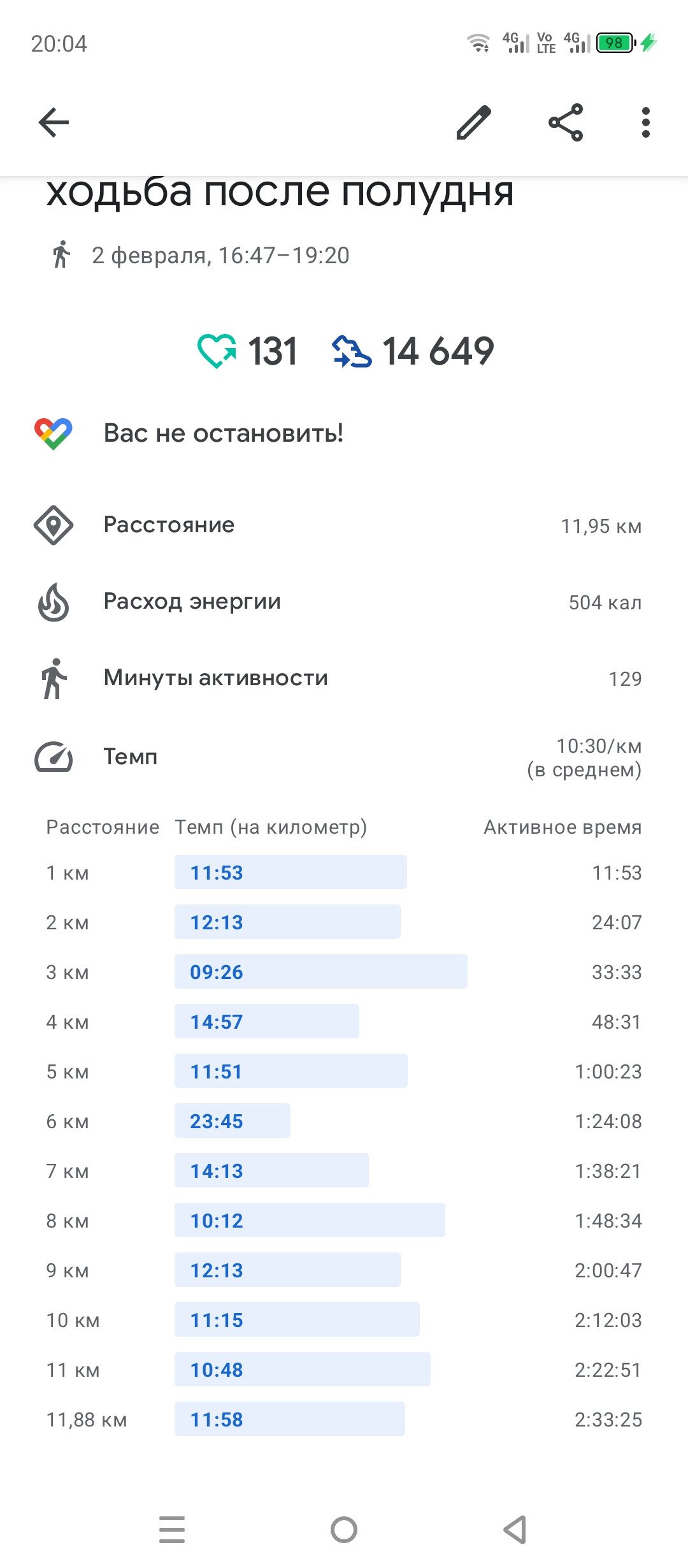Open the three-dot overflow menu
This screenshot has height=1568, width=688.
click(646, 122)
